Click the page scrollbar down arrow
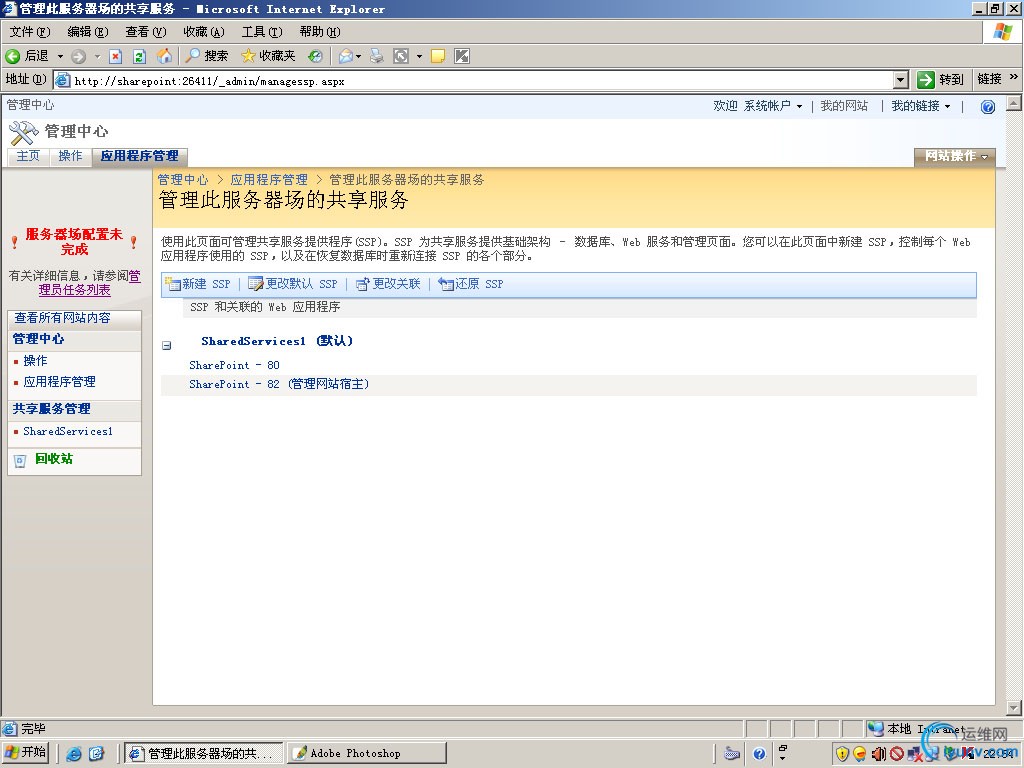Viewport: 1024px width, 768px height. [1014, 707]
